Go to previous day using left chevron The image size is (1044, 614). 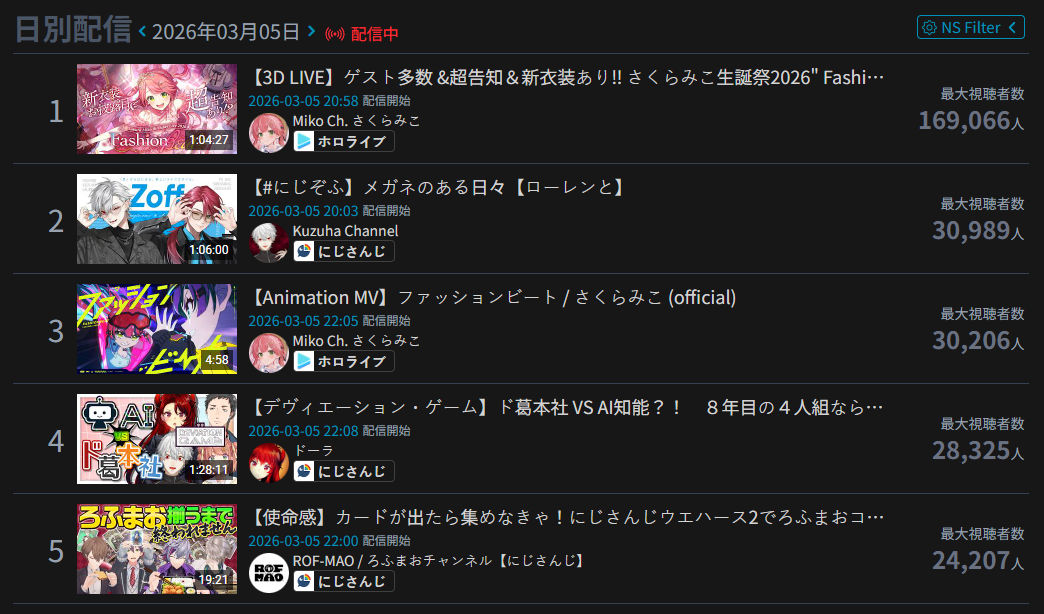click(142, 31)
